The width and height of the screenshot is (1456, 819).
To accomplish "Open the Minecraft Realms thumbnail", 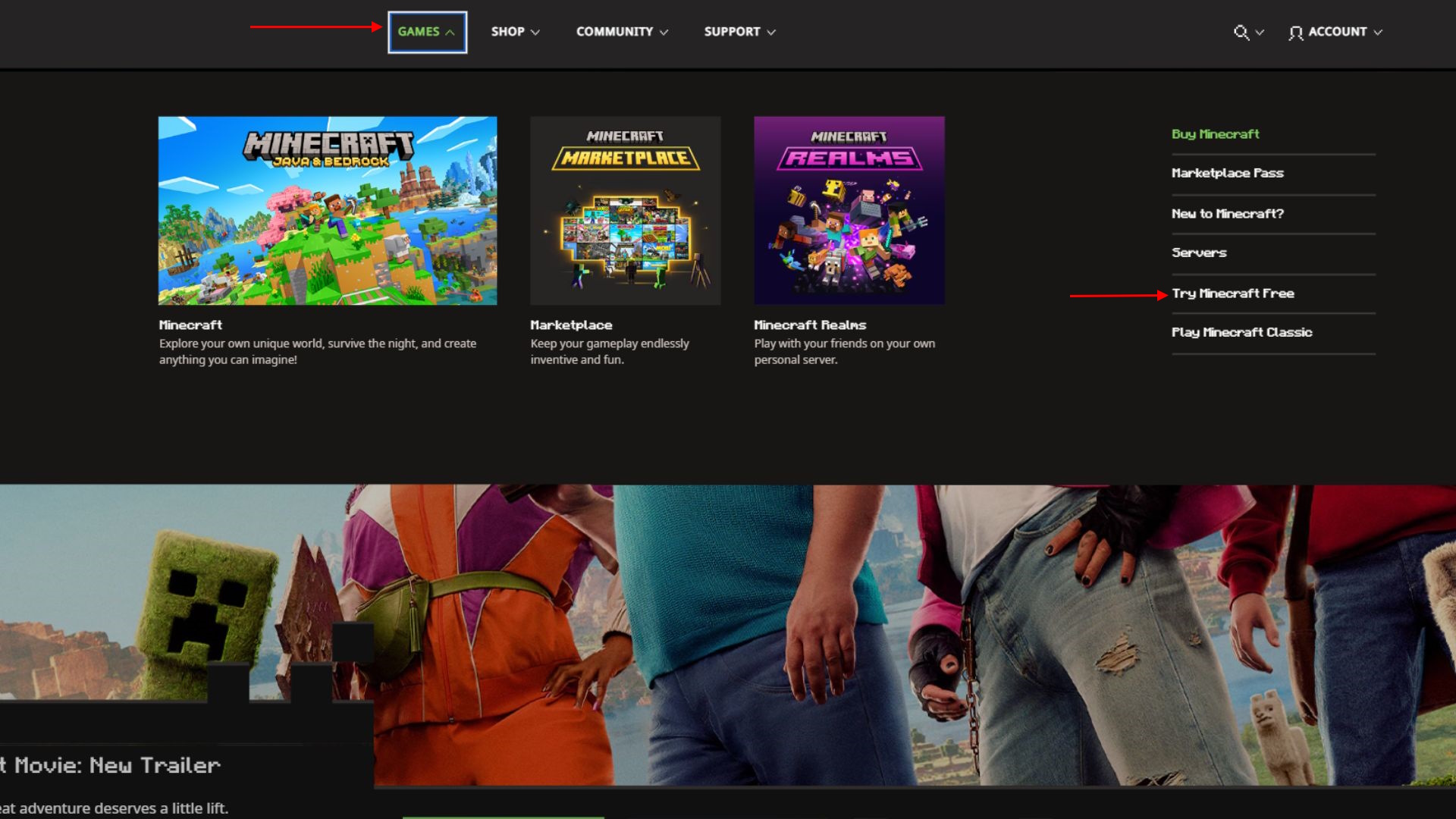I will coord(849,210).
